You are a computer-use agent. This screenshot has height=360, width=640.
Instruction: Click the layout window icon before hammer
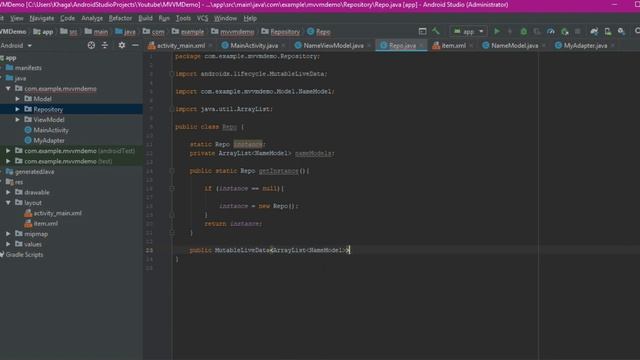pos(422,31)
